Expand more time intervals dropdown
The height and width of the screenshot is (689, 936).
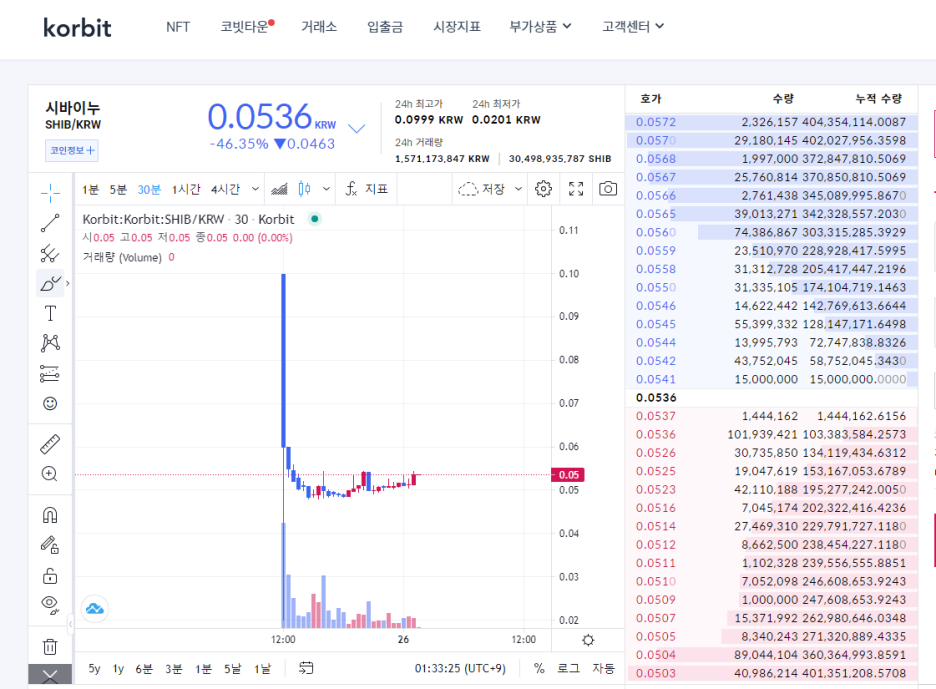coord(255,189)
